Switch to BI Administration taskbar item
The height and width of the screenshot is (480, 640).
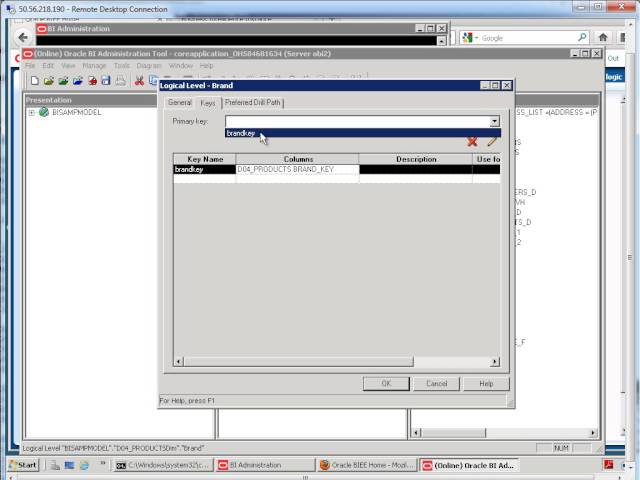point(265,465)
